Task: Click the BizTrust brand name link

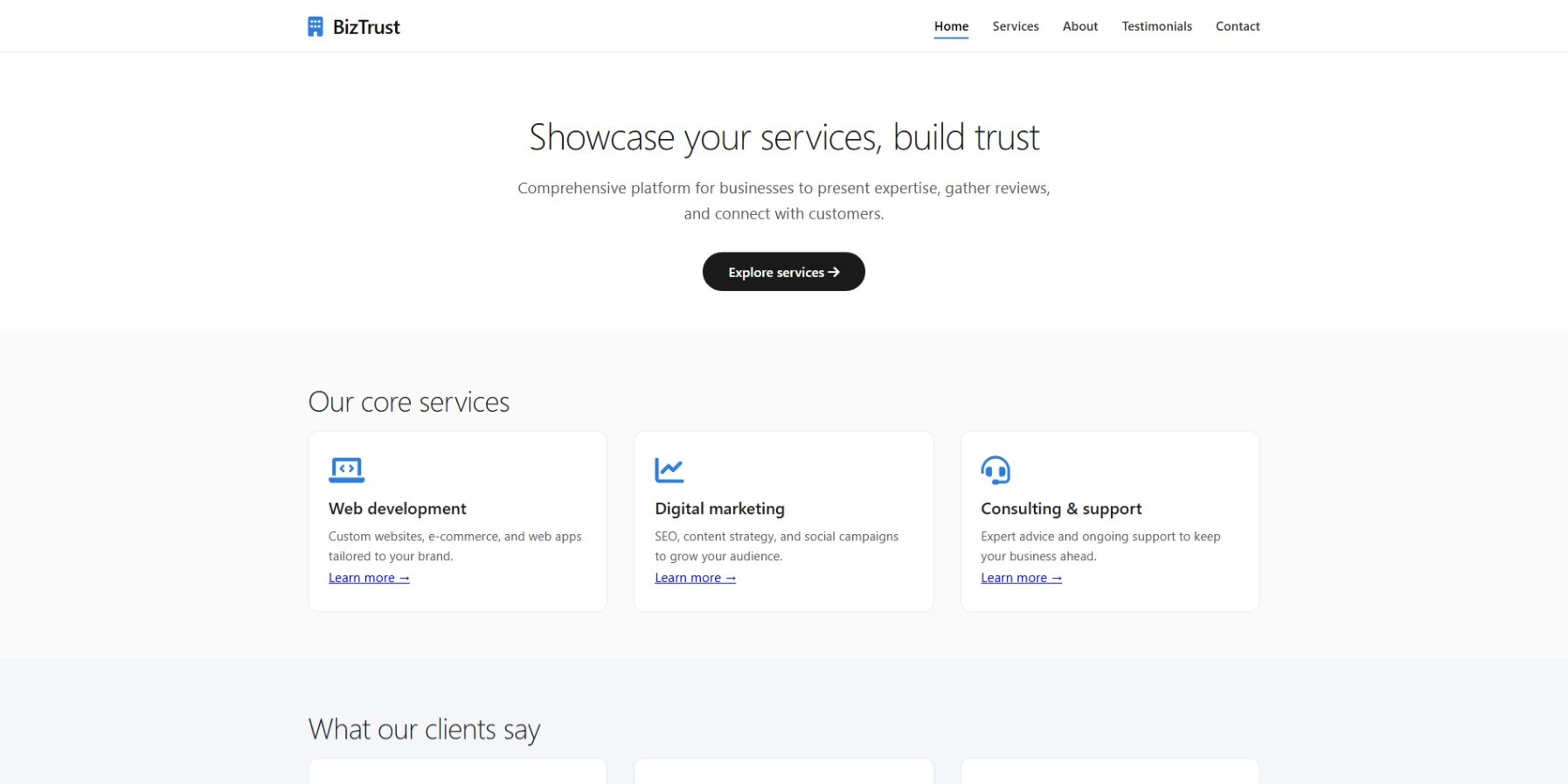Action: click(366, 27)
